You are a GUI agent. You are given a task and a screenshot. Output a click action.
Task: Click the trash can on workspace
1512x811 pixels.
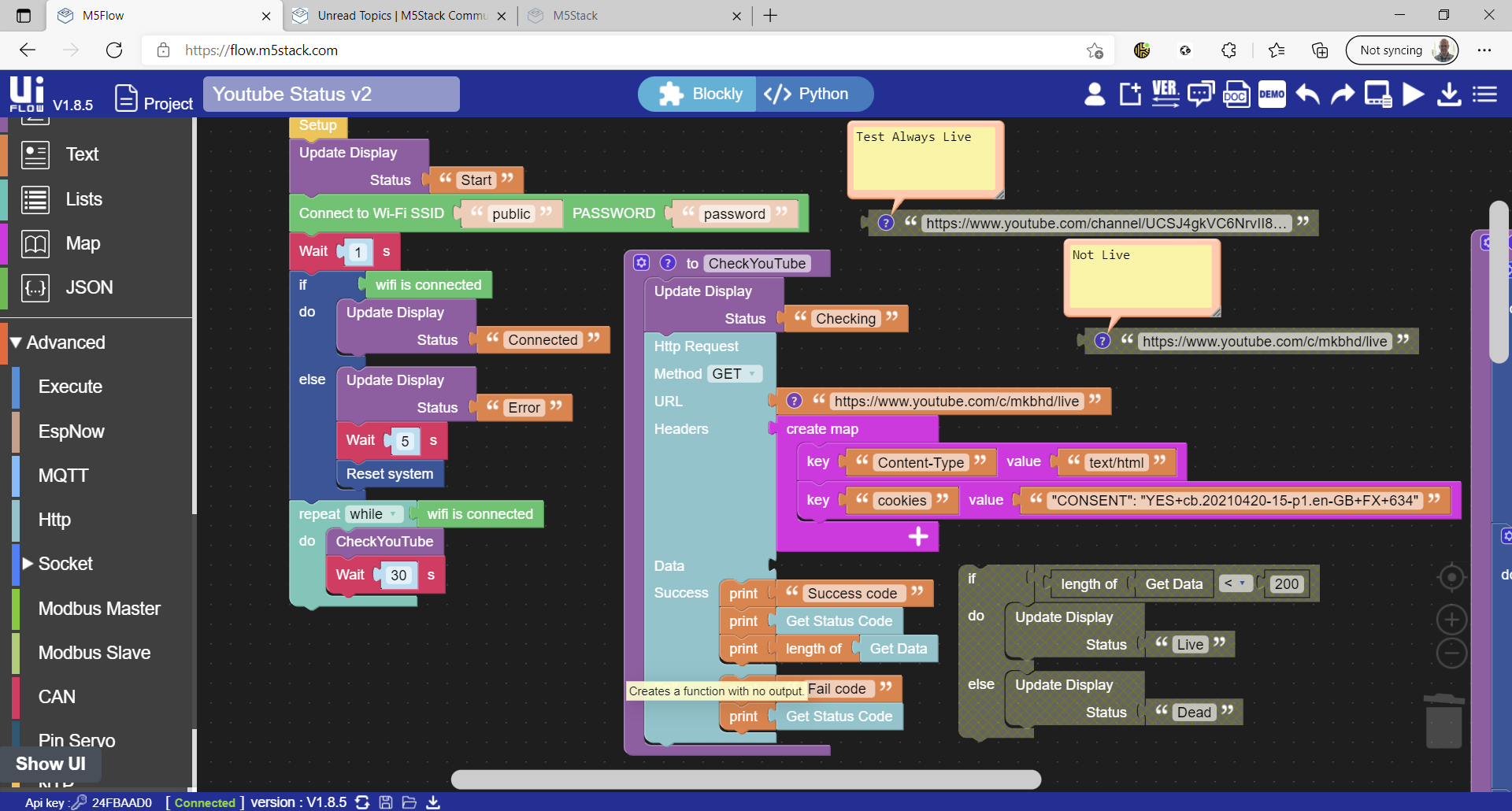(1443, 720)
